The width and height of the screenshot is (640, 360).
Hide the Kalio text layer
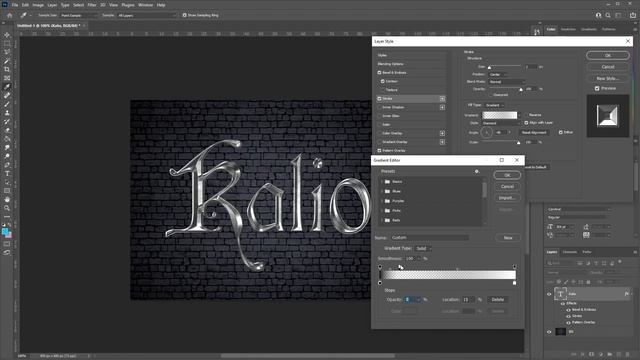[549, 294]
